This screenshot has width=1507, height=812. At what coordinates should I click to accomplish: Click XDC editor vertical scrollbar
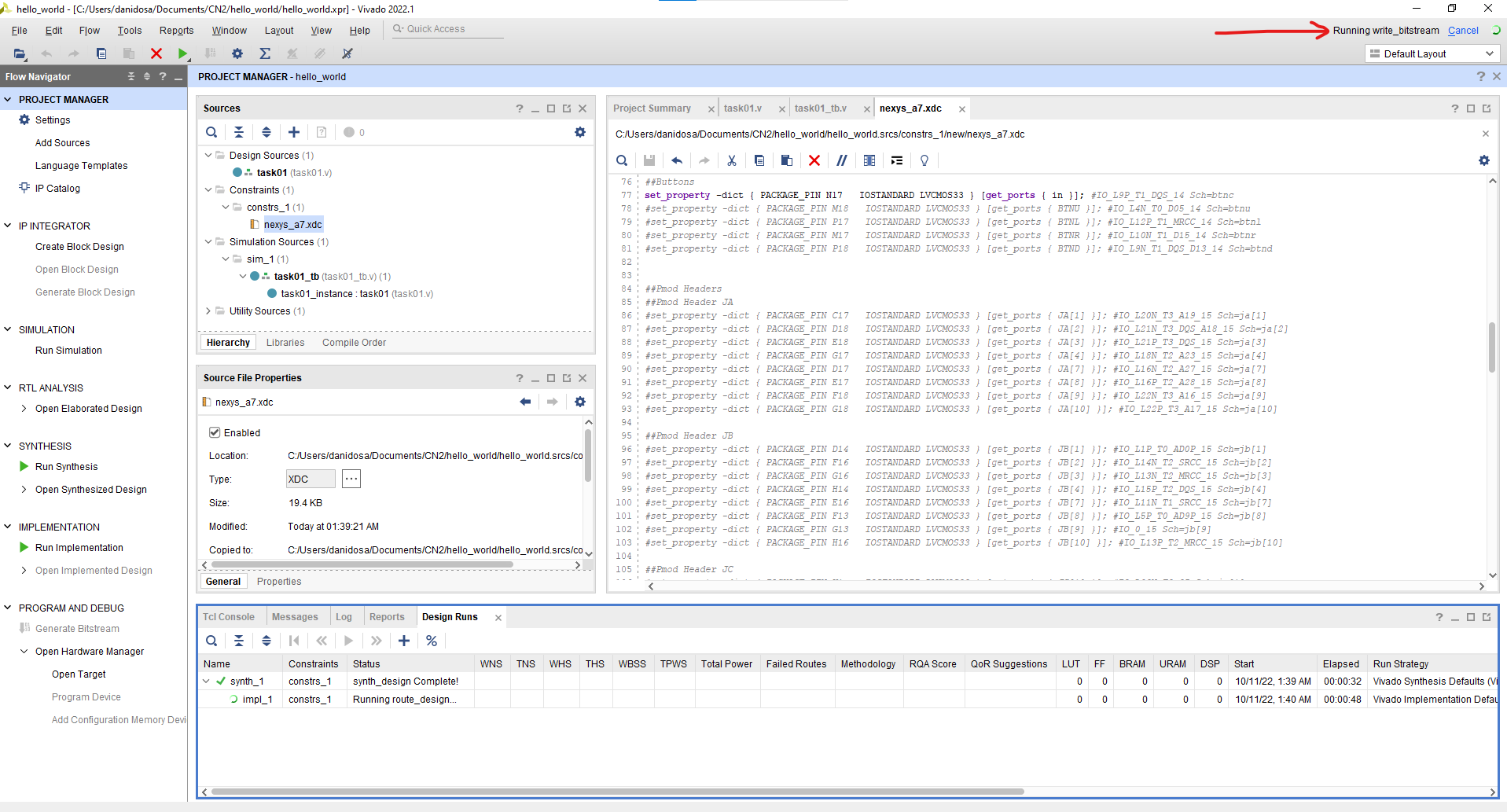coord(1492,347)
